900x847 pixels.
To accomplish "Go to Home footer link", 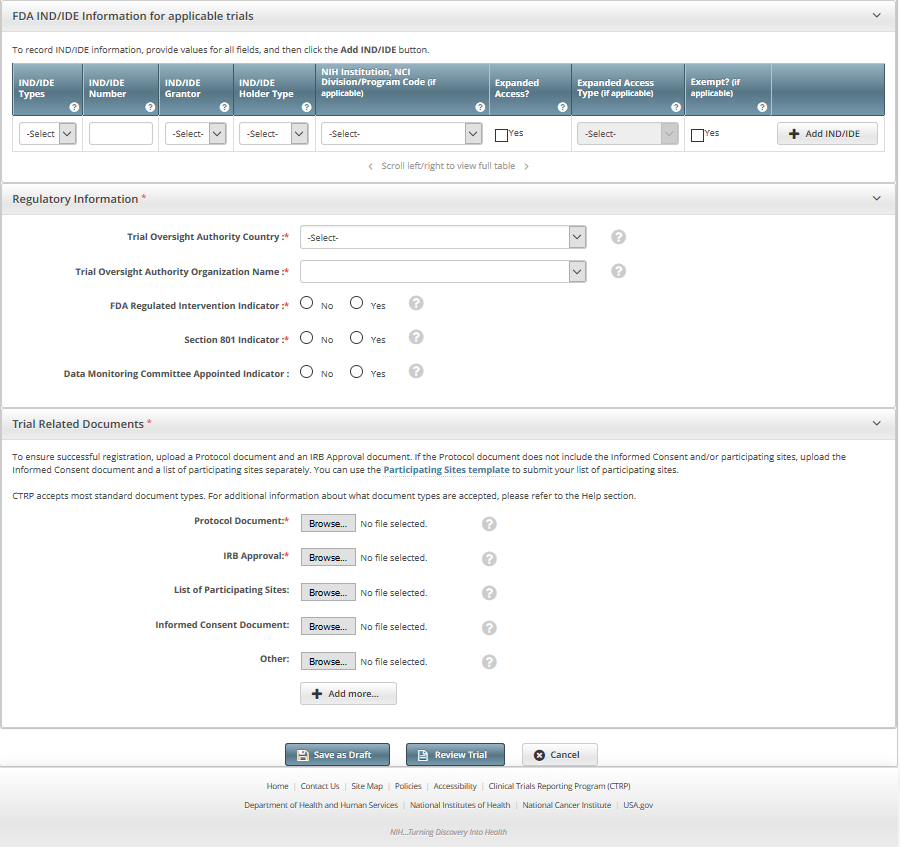I will [277, 786].
